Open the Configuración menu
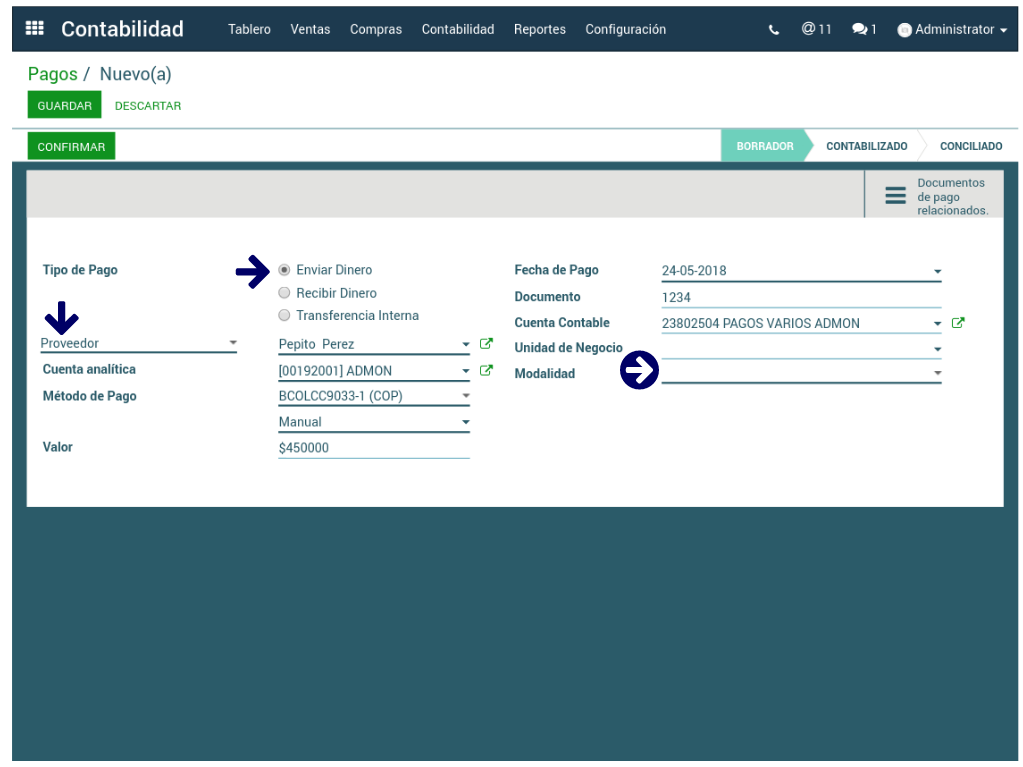The image size is (1023, 767). [625, 29]
